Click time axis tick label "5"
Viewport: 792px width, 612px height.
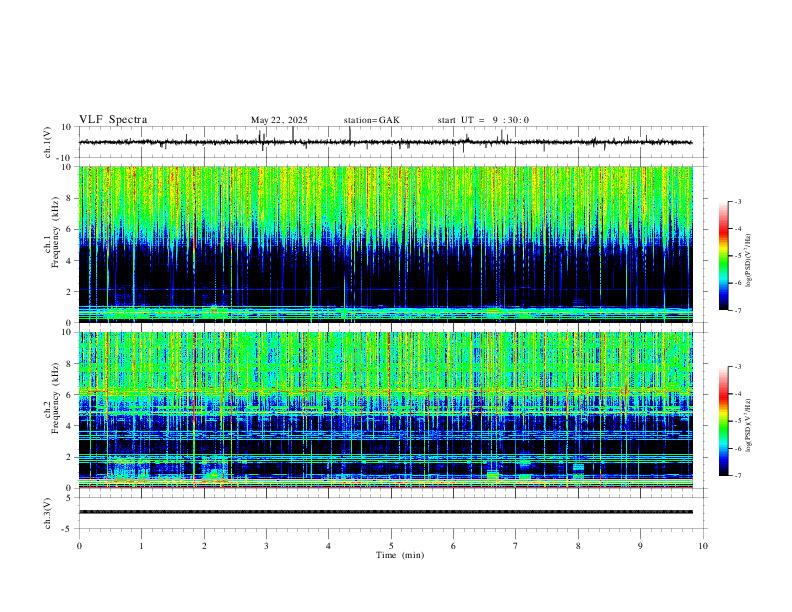click(x=391, y=546)
